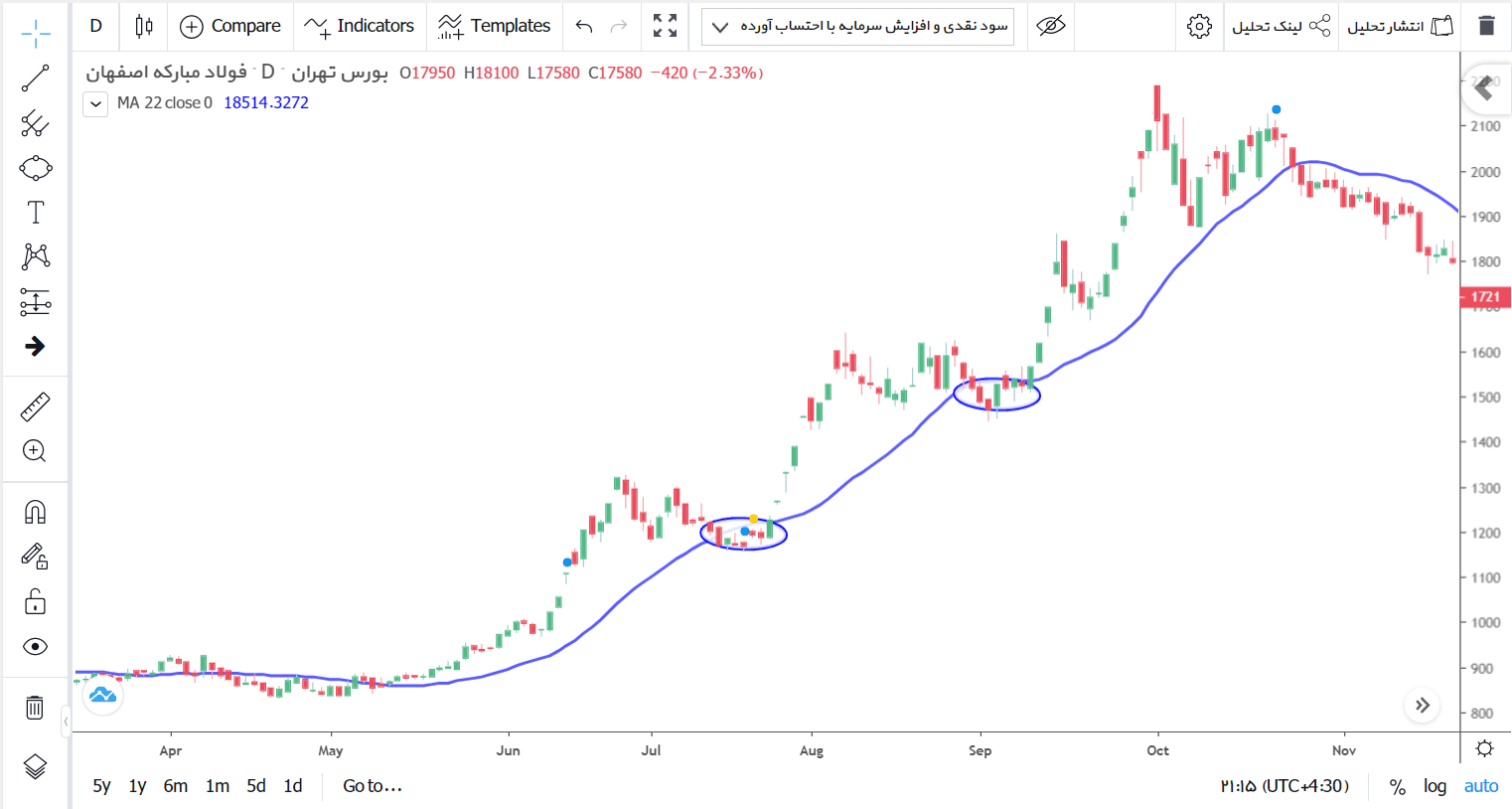Screen dimensions: 1512x809
Task: Set range to 6m
Action: 176,786
